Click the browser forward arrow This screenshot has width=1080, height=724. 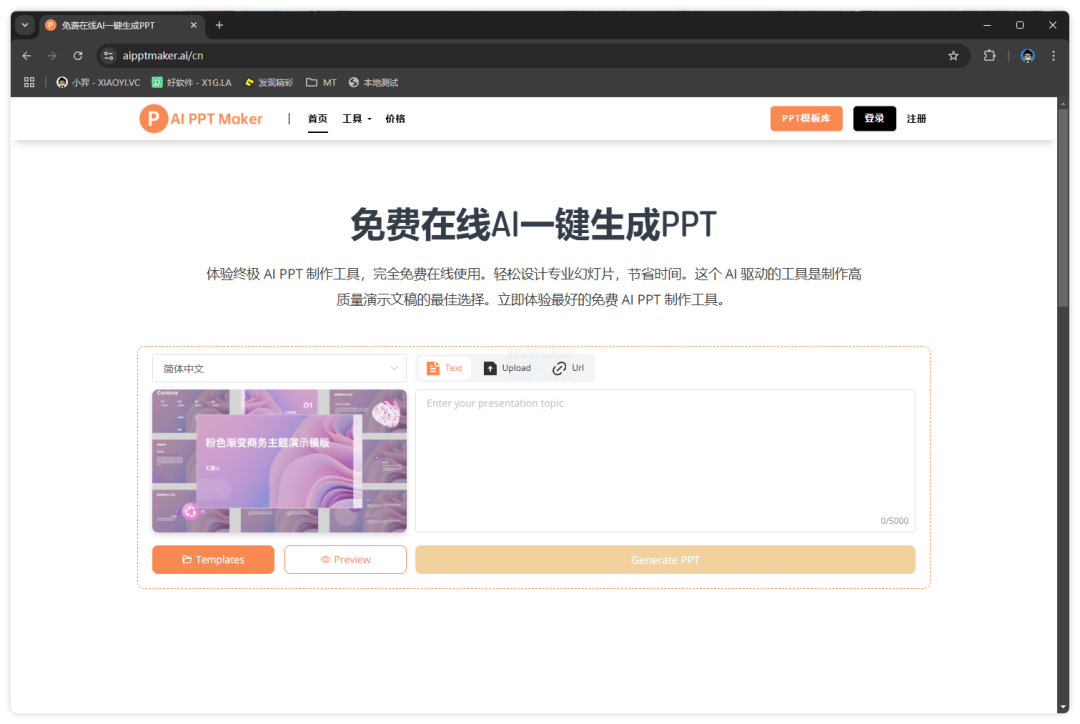pos(52,56)
